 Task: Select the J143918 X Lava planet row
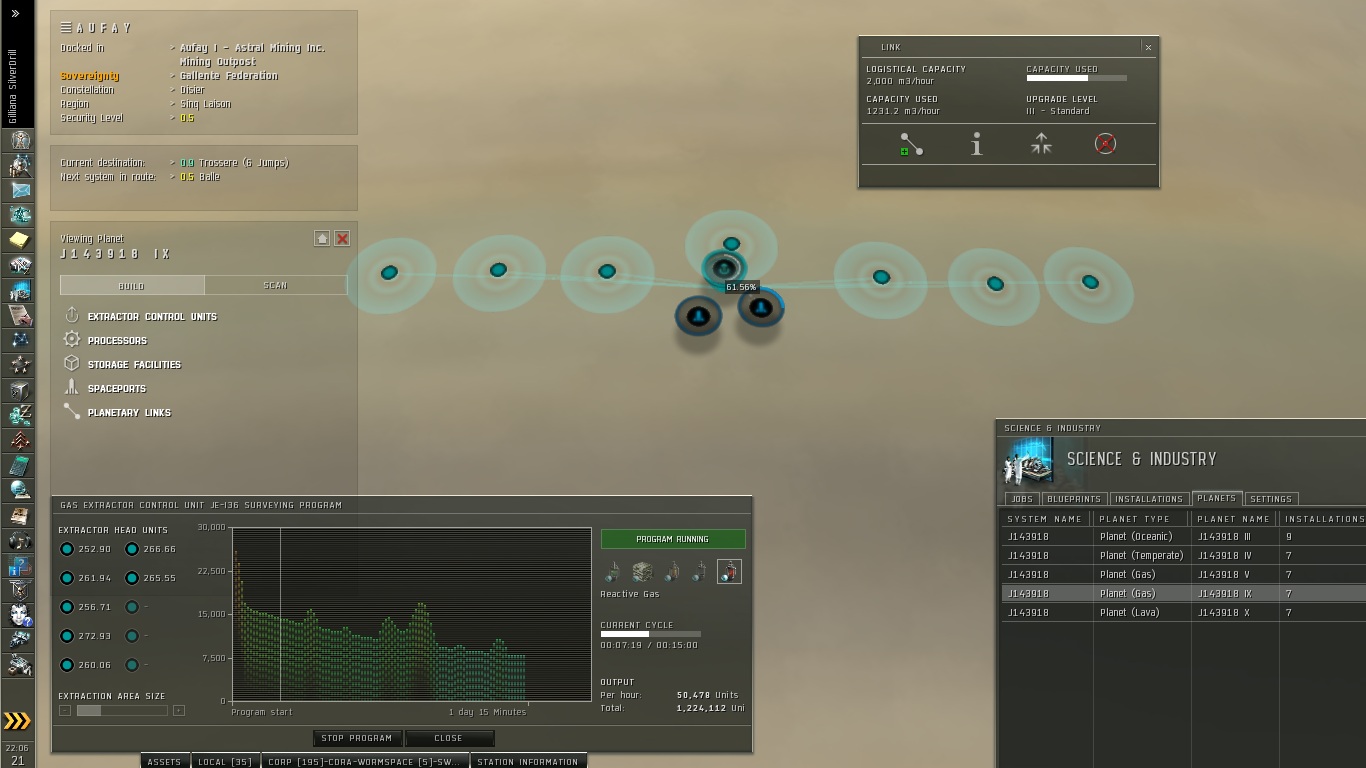tap(1184, 612)
